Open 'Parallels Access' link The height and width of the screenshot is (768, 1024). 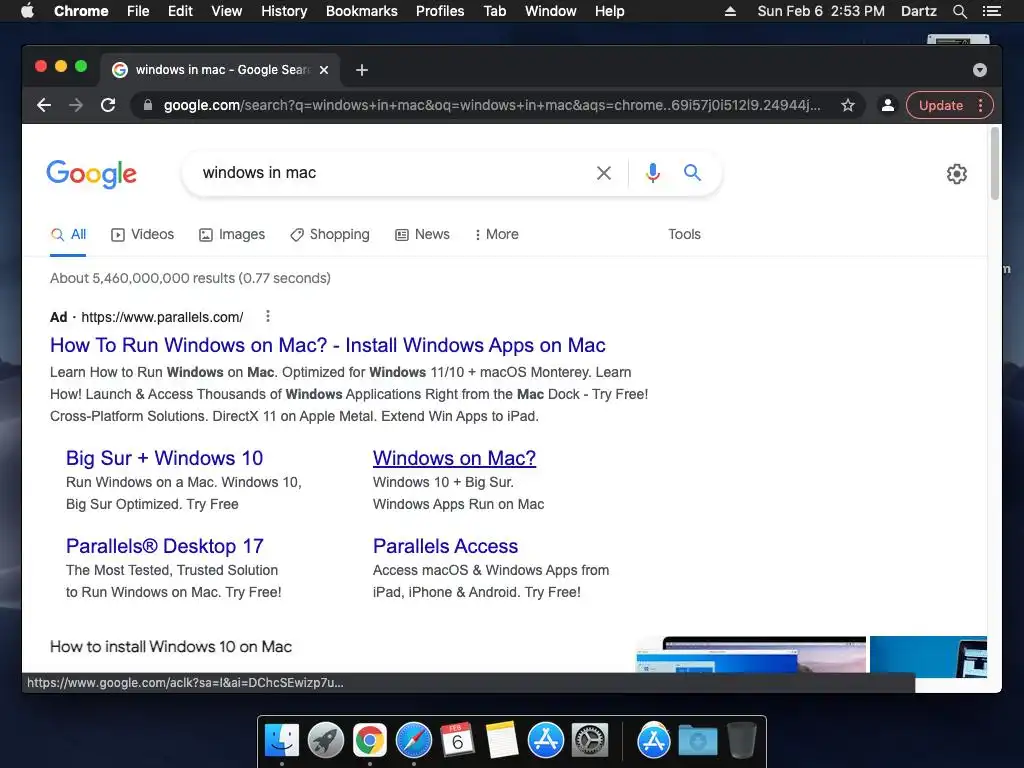click(x=445, y=546)
